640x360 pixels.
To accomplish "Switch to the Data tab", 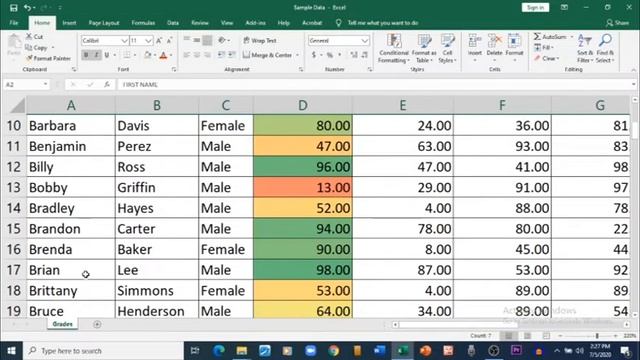I will (x=173, y=23).
